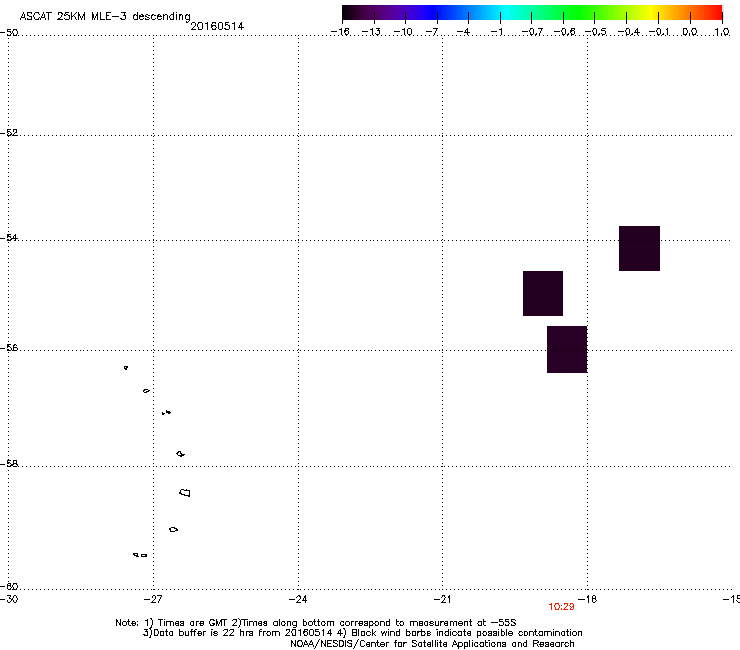Click the -24 longitude axis label
This screenshot has width=740, height=650.
point(298,599)
